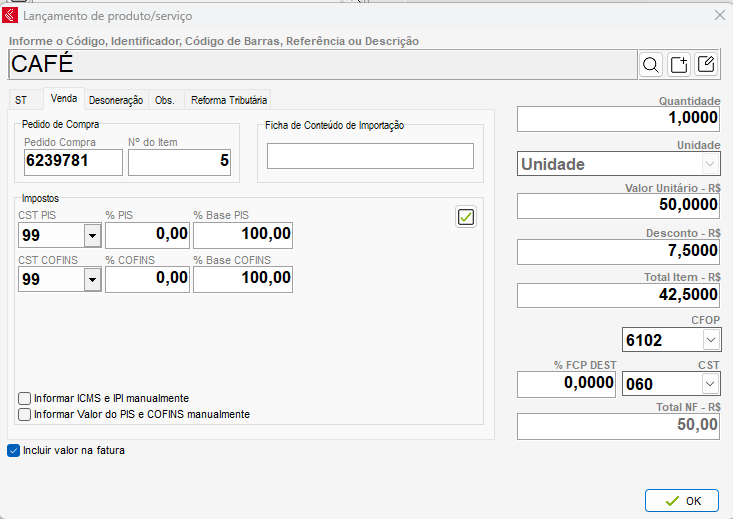Expand the CST 060 dropdown
Image resolution: width=733 pixels, height=519 pixels.
coord(709,383)
